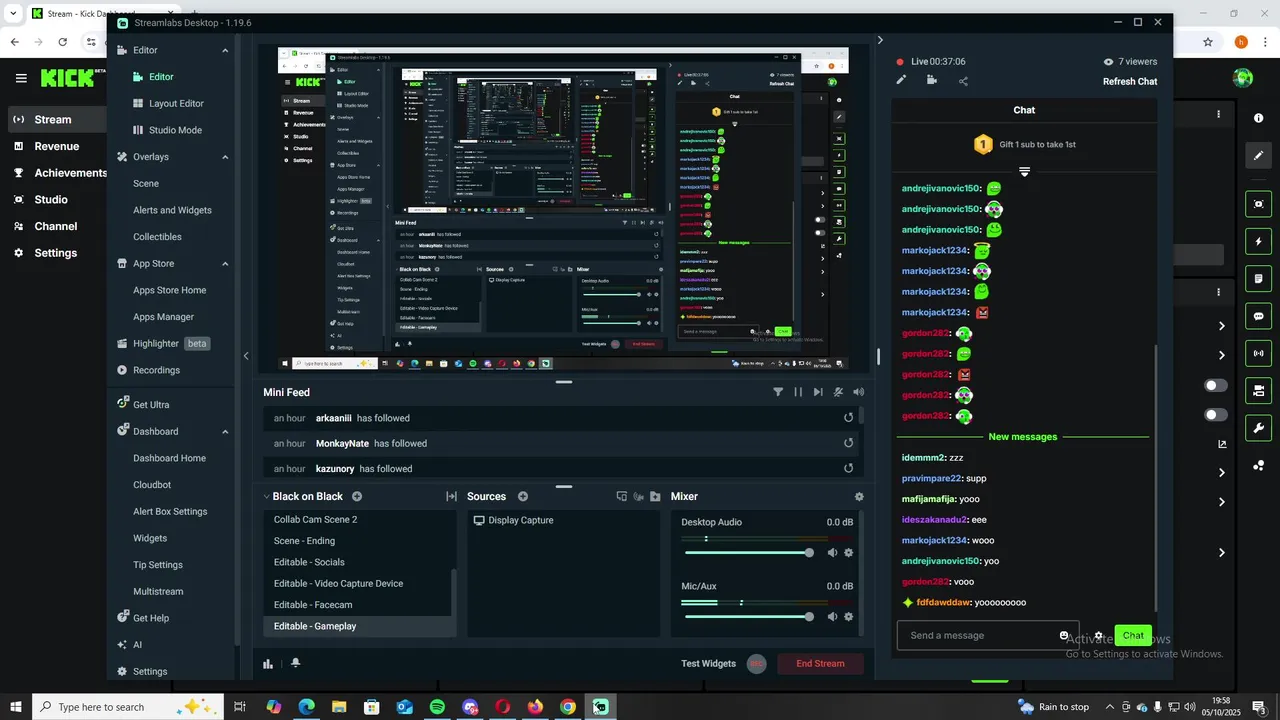Image resolution: width=1280 pixels, height=720 pixels.
Task: Open scene transitions icon next to Sources
Action: (x=451, y=496)
